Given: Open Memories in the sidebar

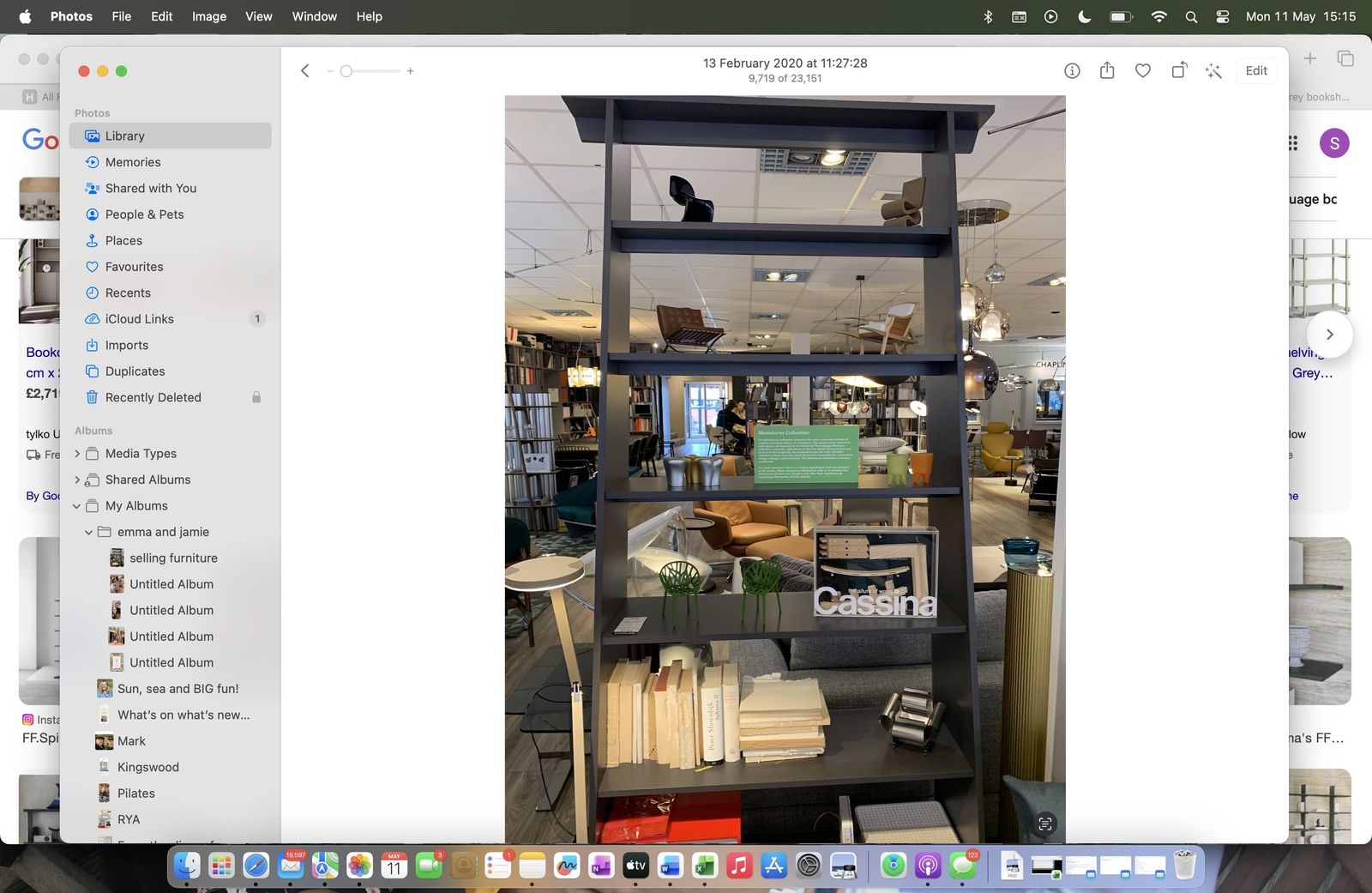Looking at the screenshot, I should (x=171, y=162).
